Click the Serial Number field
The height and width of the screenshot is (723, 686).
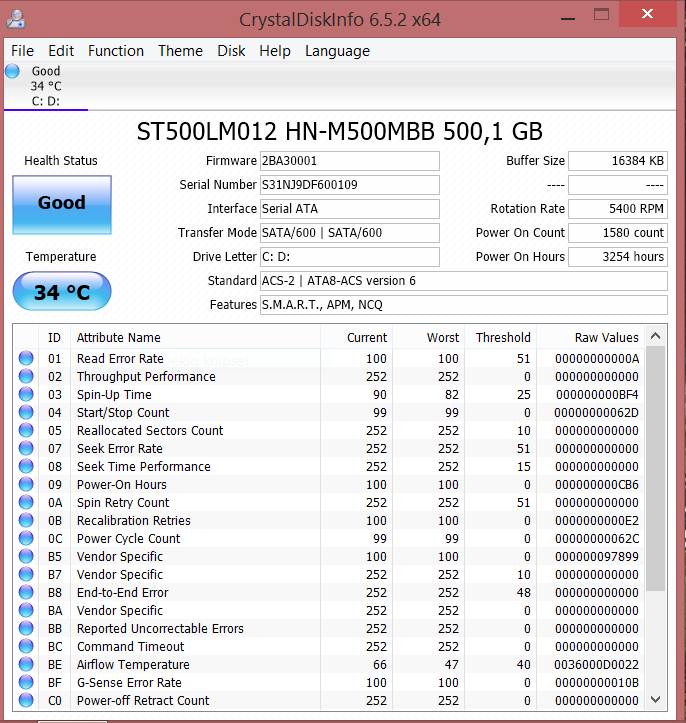point(349,185)
